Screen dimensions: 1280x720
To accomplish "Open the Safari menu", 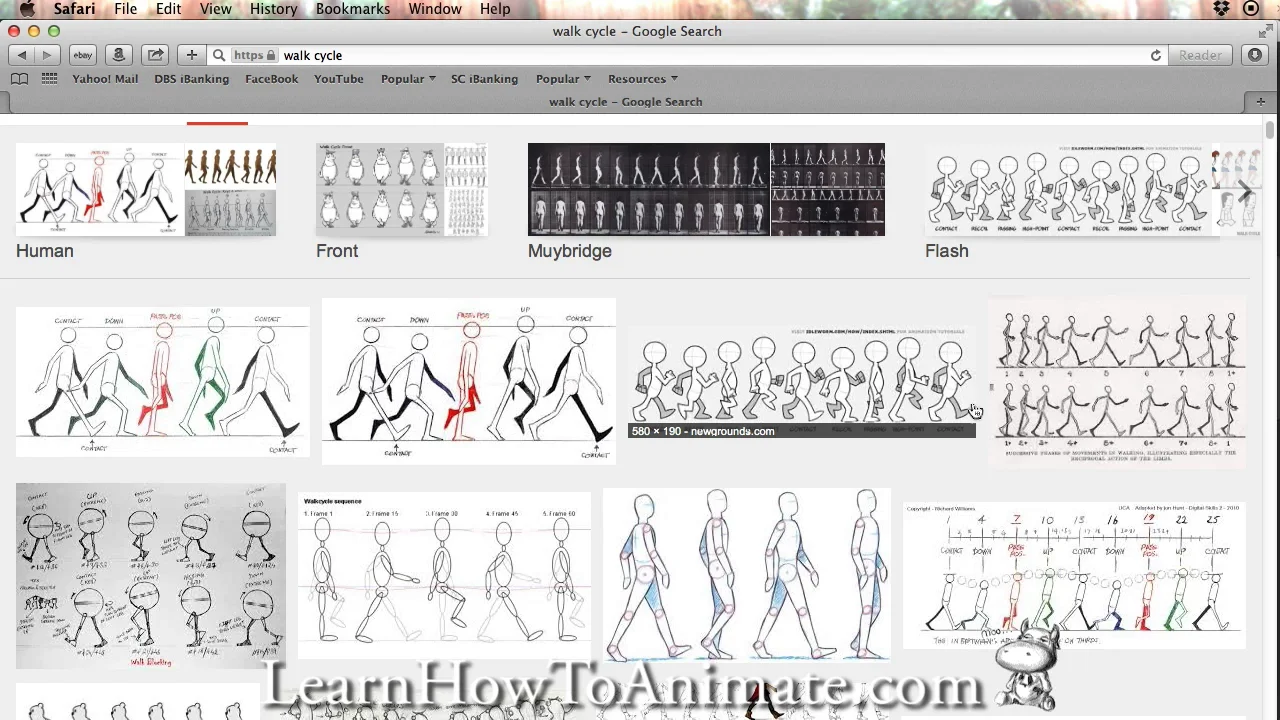I will 75,9.
